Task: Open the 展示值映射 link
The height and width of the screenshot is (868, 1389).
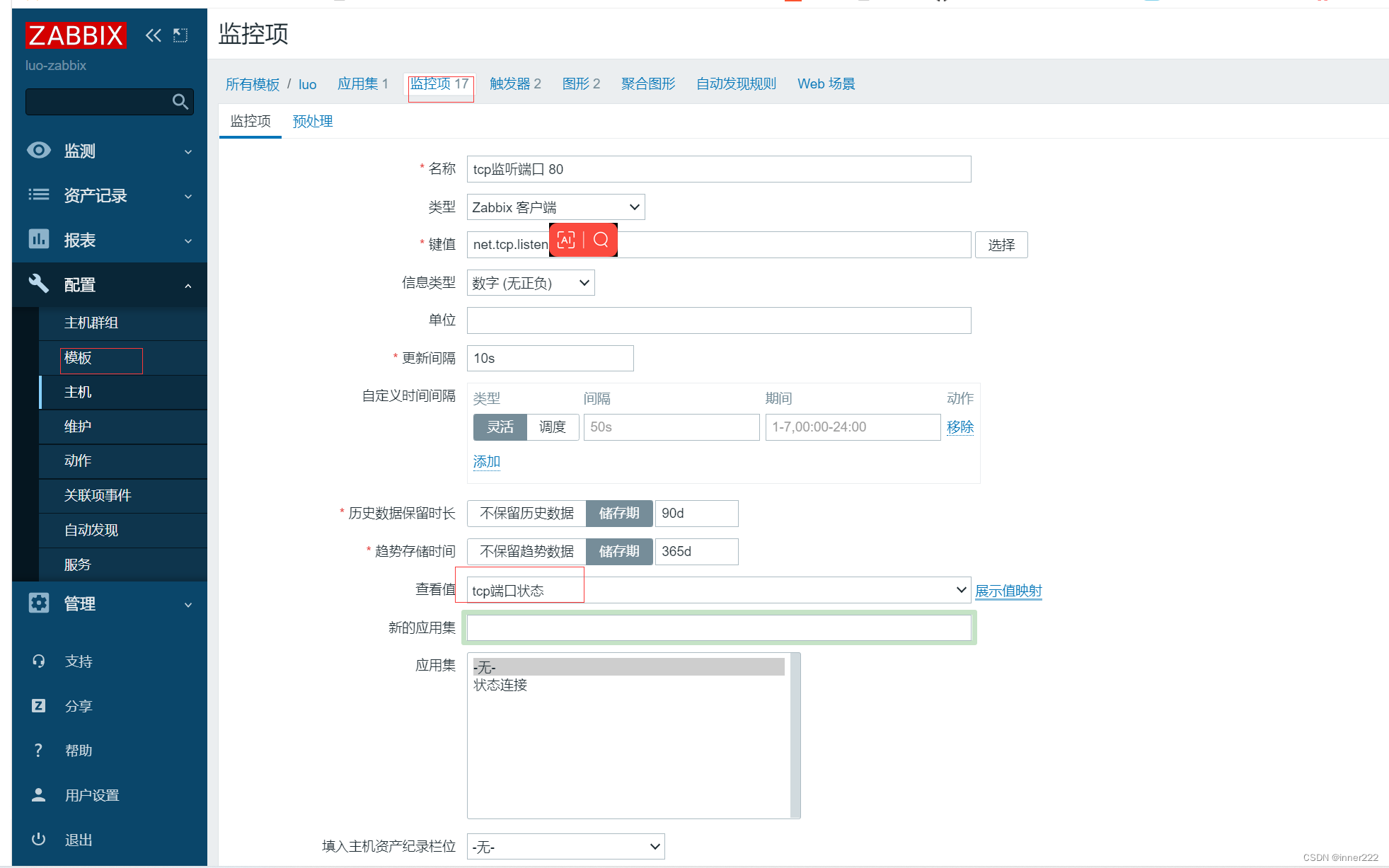Action: (1008, 591)
